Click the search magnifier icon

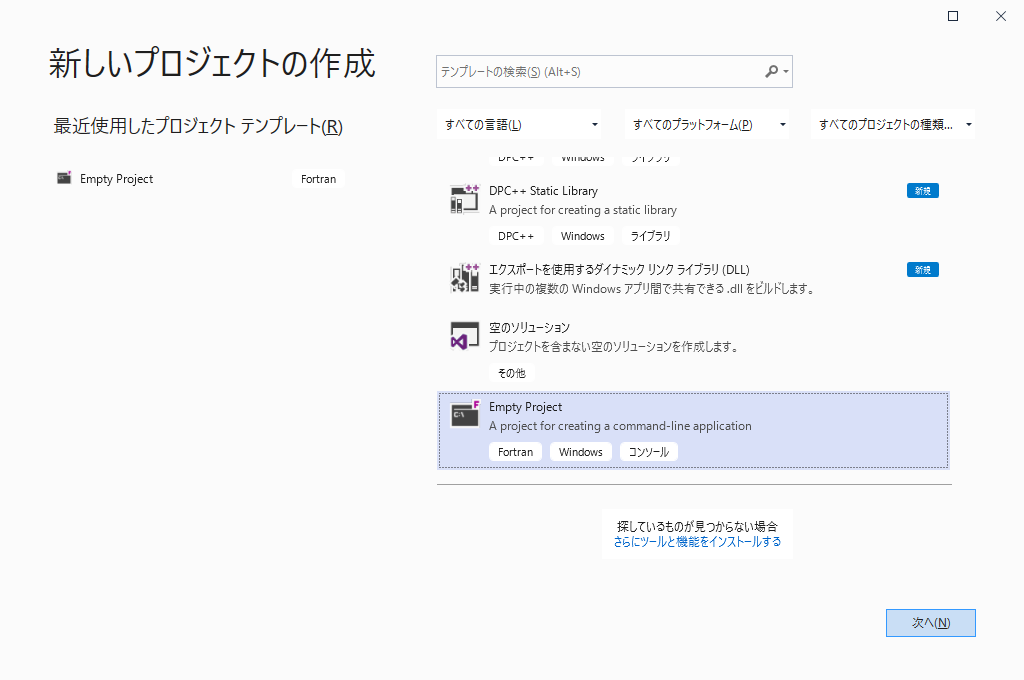[772, 71]
